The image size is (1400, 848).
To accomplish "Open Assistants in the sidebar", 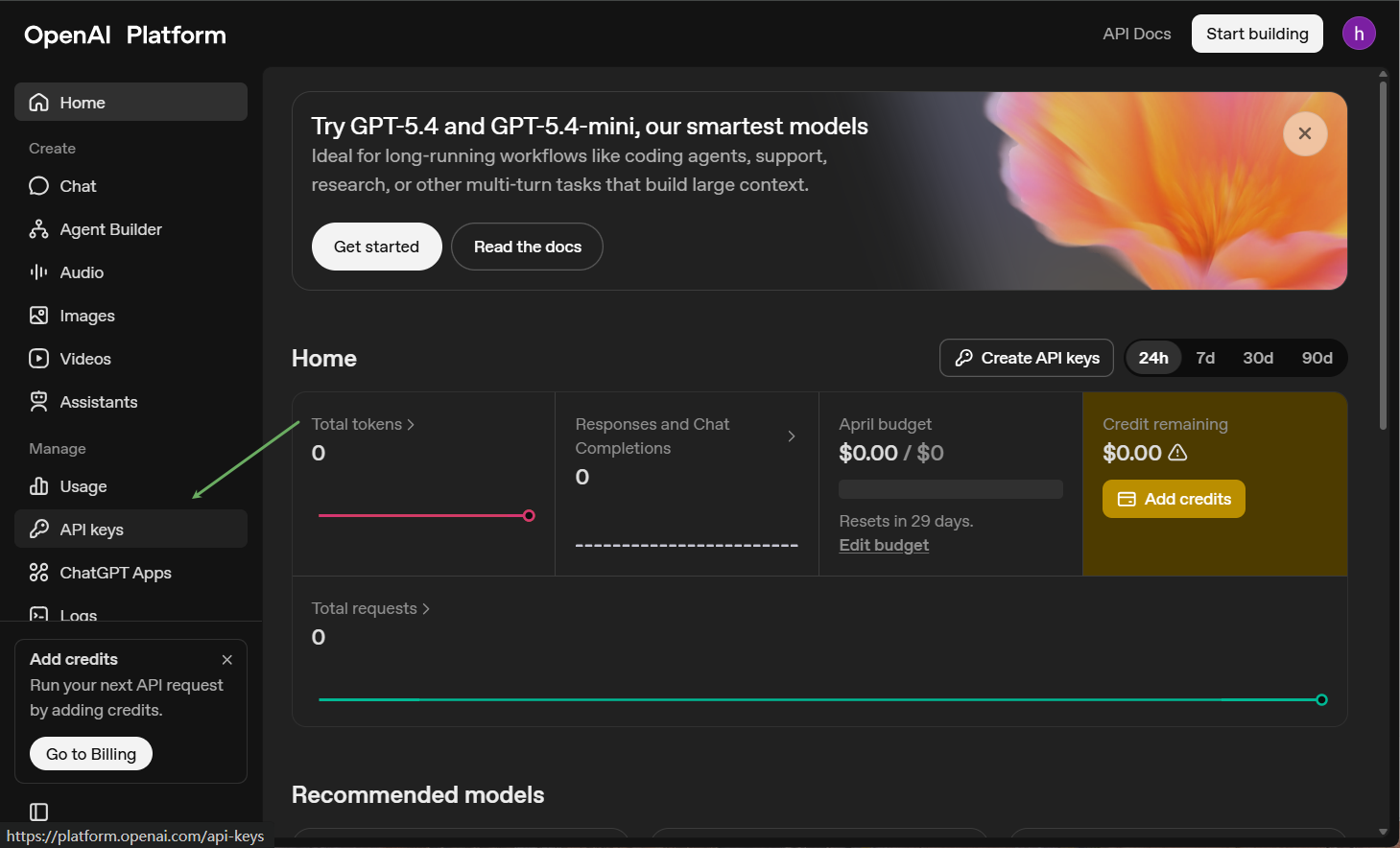I will click(131, 402).
